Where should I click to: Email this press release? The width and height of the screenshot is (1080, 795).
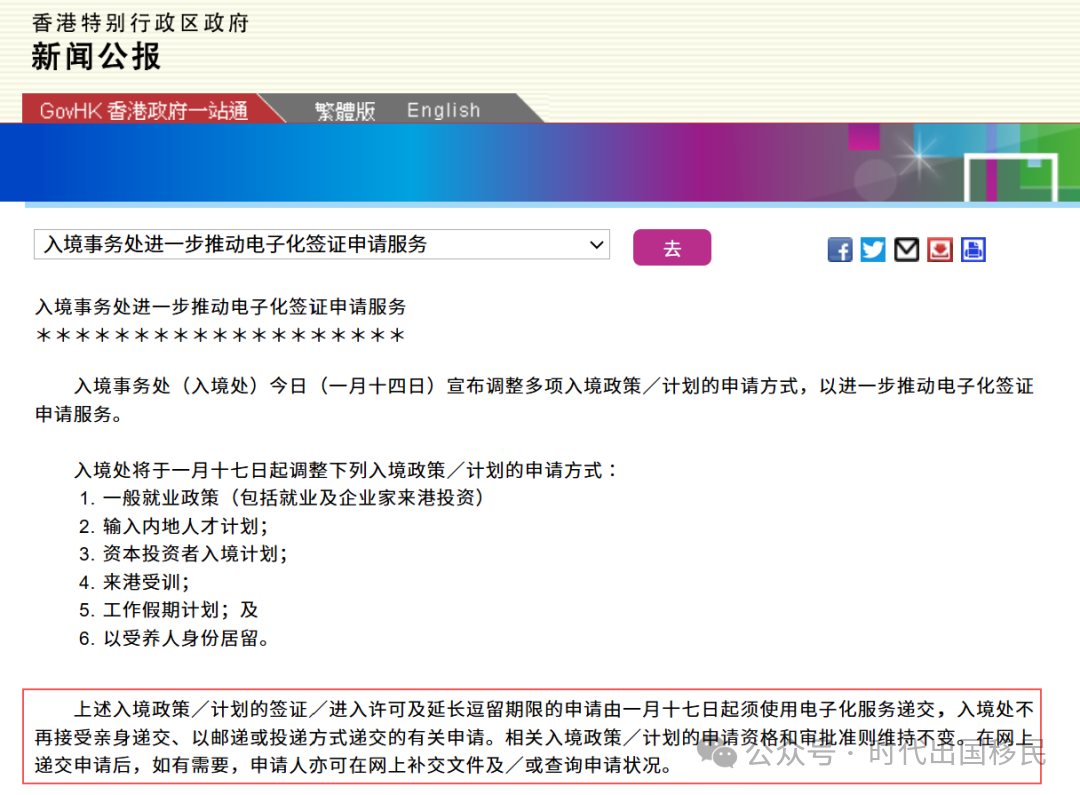click(906, 249)
